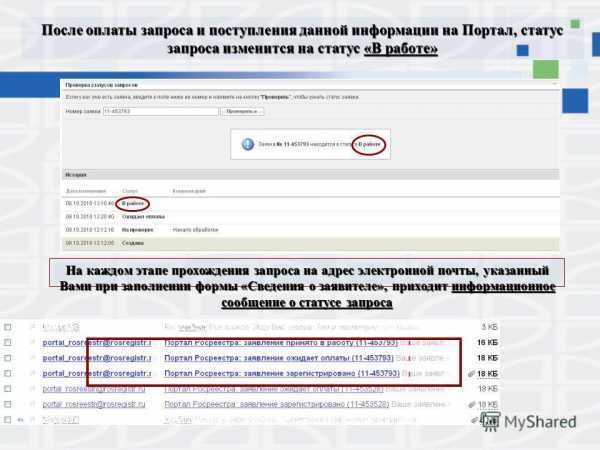Open email 'заявление ожидает оплаты (11-453793)'
This screenshot has width=600, height=450.
tap(279, 358)
